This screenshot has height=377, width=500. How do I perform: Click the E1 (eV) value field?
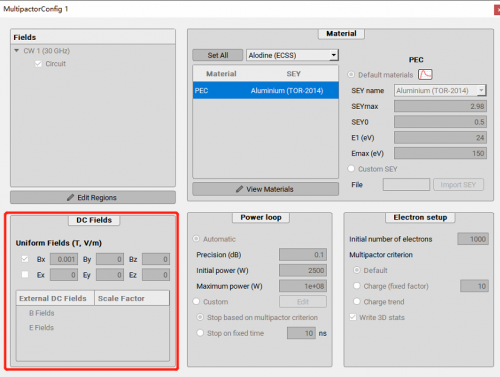tap(440, 138)
